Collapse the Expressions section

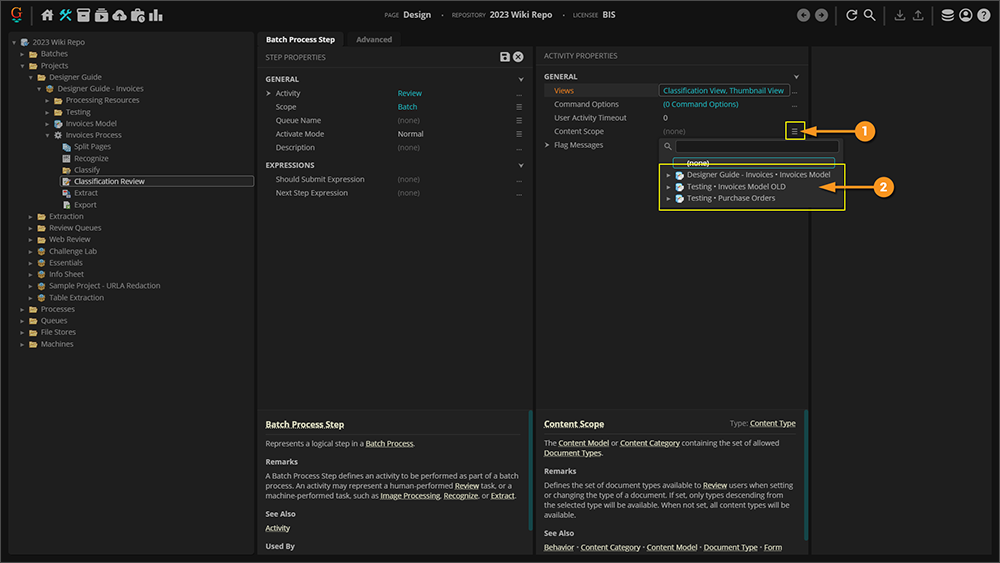[521, 165]
